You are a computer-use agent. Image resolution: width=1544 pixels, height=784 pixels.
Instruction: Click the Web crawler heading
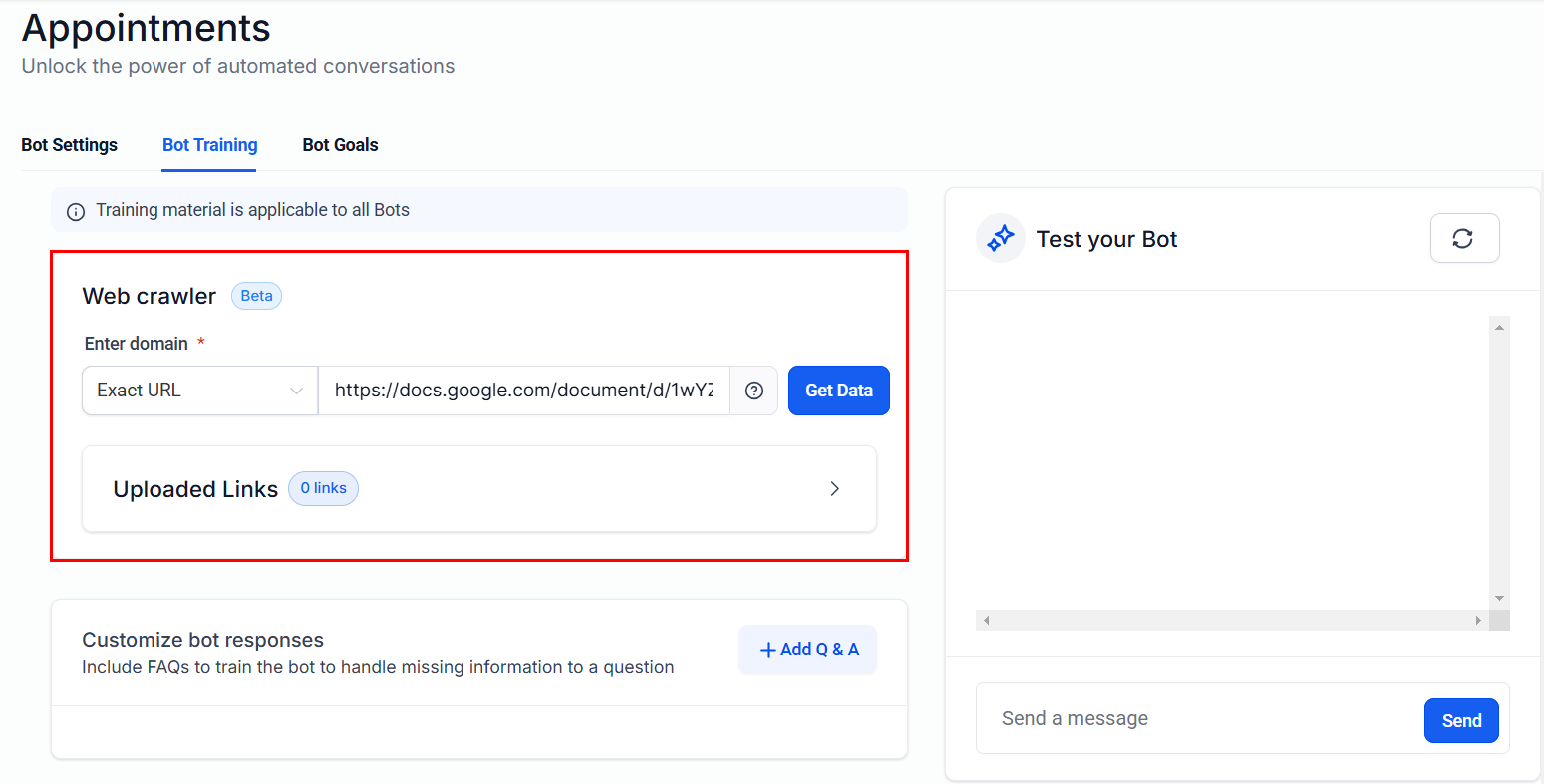click(150, 296)
